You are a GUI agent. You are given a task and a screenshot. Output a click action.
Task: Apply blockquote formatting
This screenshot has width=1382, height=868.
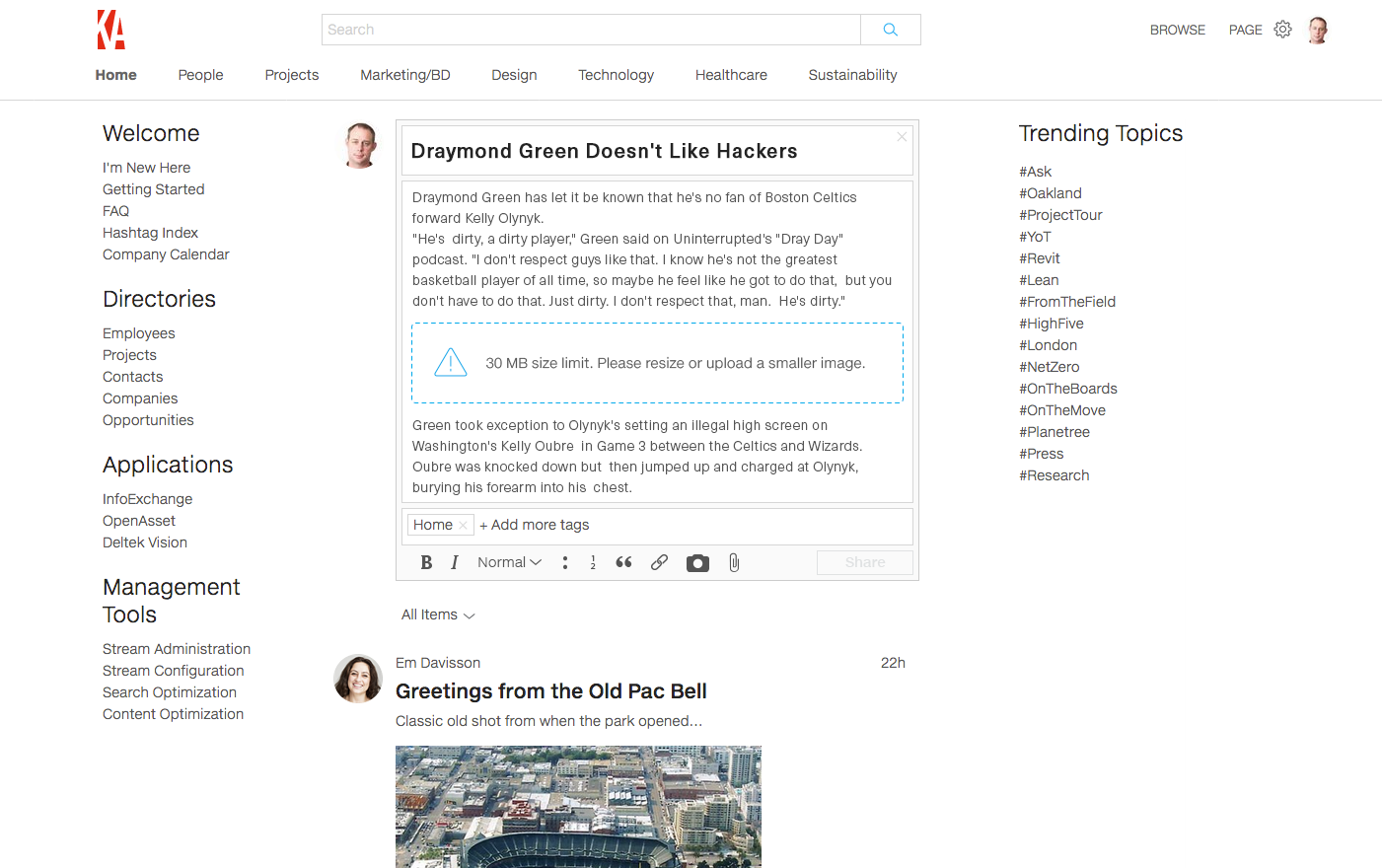point(623,562)
